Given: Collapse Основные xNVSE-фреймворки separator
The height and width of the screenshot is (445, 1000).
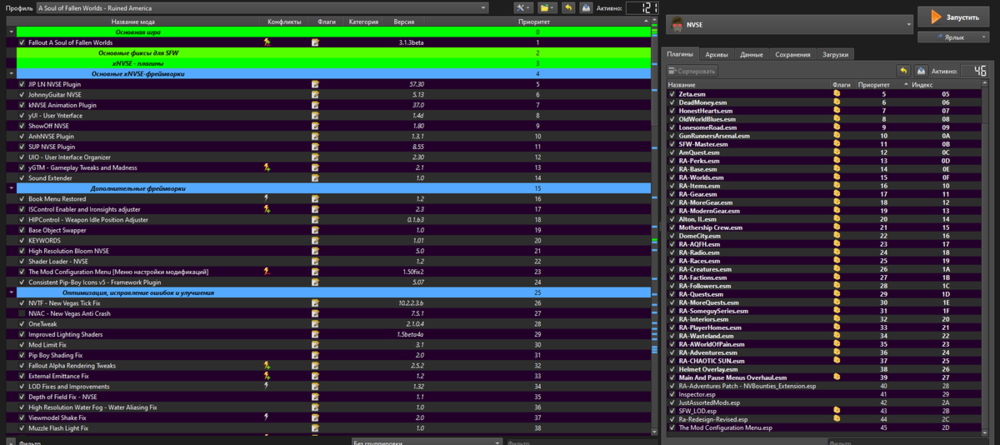Looking at the screenshot, I should [11, 74].
